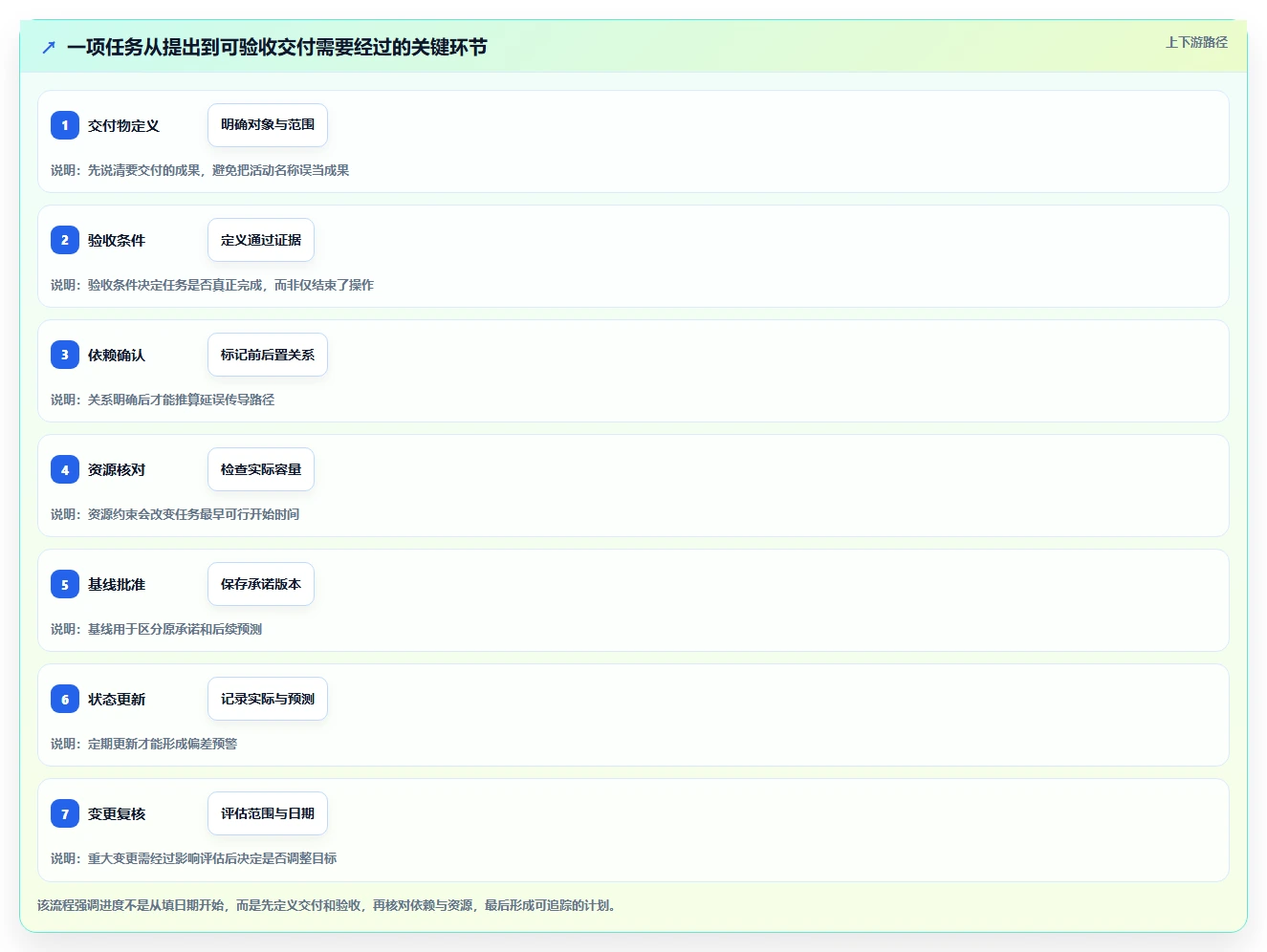The height and width of the screenshot is (952, 1267).
Task: Click the 依赖确认 step title
Action: tap(117, 355)
